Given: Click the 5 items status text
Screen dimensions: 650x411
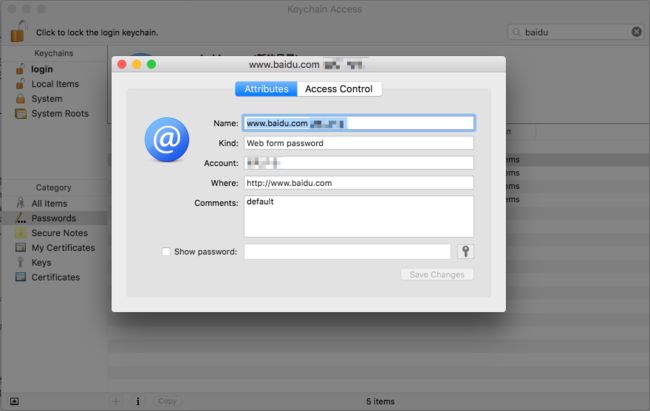Looking at the screenshot, I should [x=380, y=401].
